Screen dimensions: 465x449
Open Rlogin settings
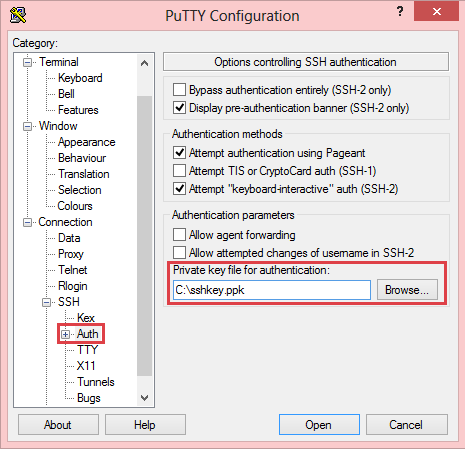tap(73, 286)
